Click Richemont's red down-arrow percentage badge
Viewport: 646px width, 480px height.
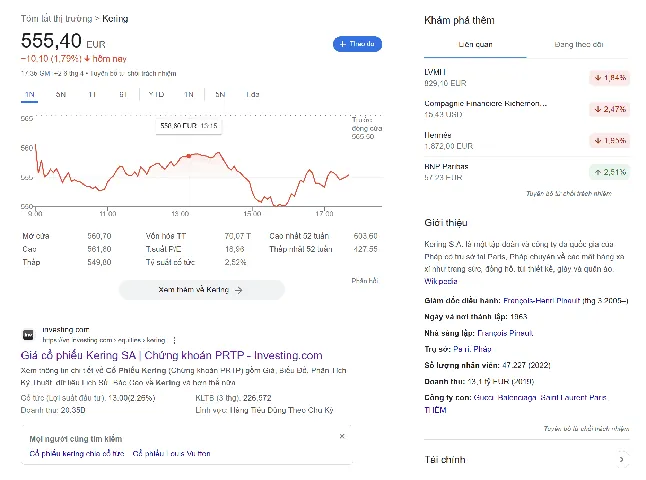click(x=610, y=109)
